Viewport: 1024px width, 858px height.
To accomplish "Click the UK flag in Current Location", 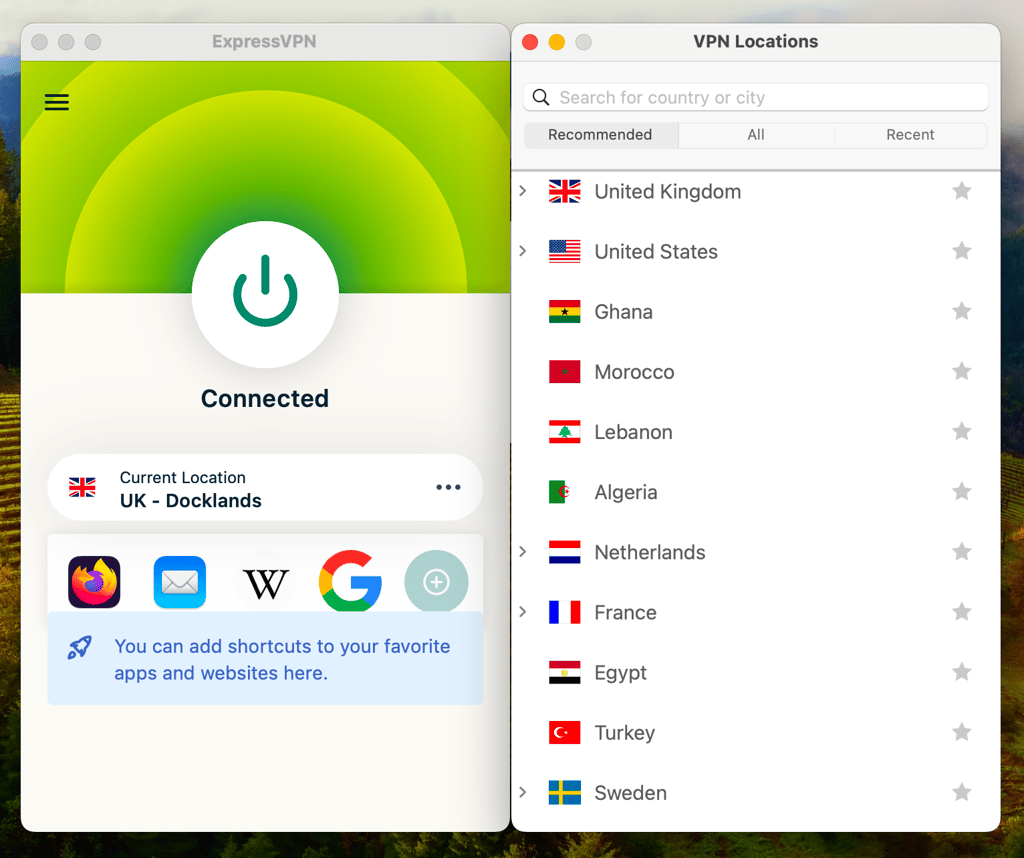I will tap(82, 487).
